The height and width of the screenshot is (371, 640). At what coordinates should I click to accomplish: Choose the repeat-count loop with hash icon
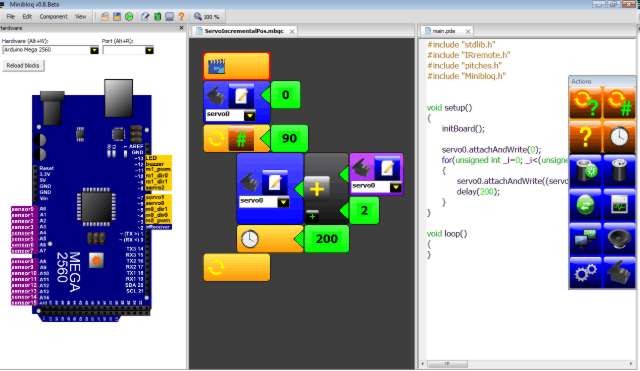[619, 103]
